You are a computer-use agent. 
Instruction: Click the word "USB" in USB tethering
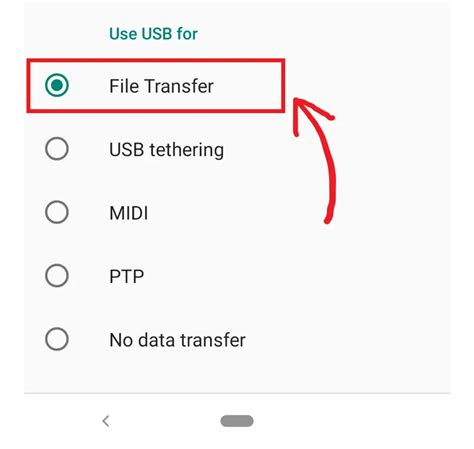tap(127, 150)
